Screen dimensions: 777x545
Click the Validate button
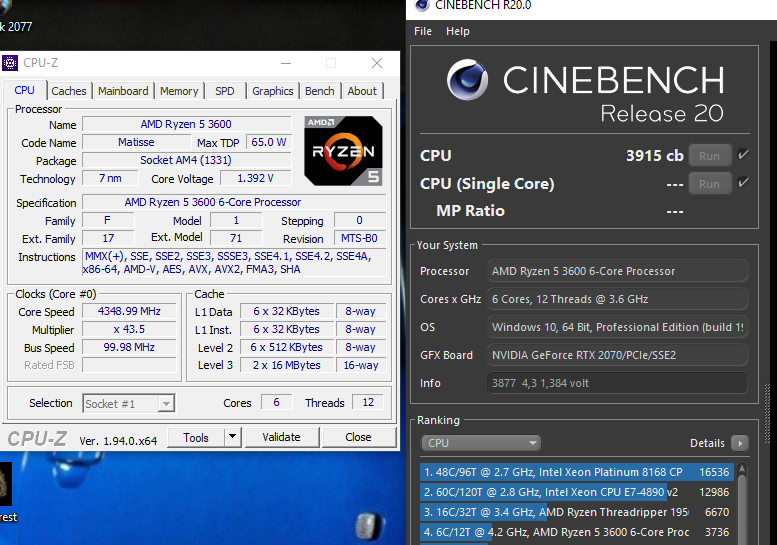pos(281,437)
